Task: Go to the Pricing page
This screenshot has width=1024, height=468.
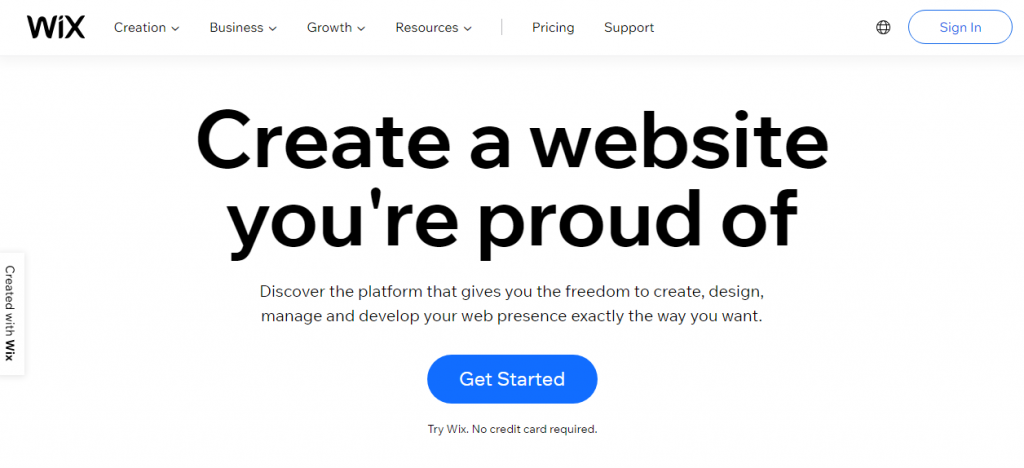Action: tap(553, 28)
